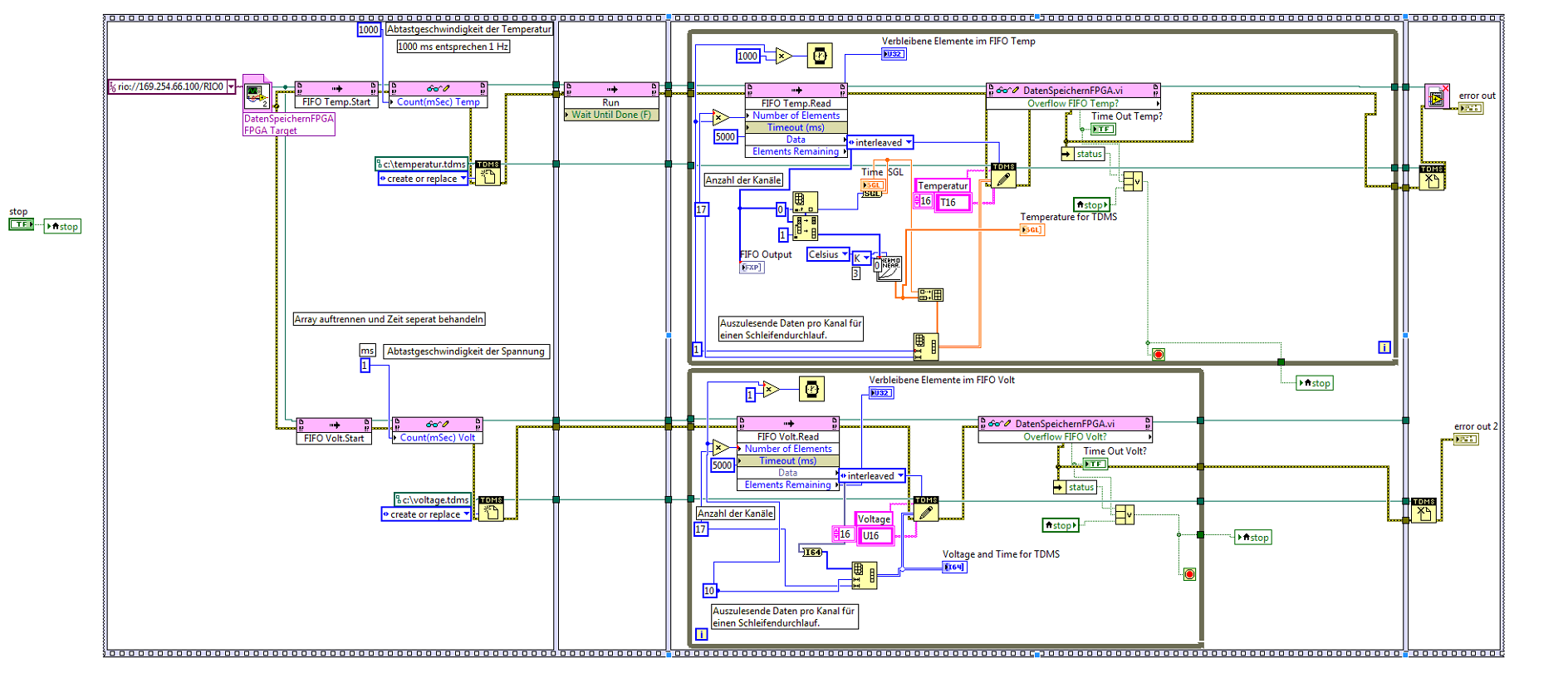The height and width of the screenshot is (698, 1568).
Task: Click the stop Boolean TF terminal
Action: coord(21,224)
